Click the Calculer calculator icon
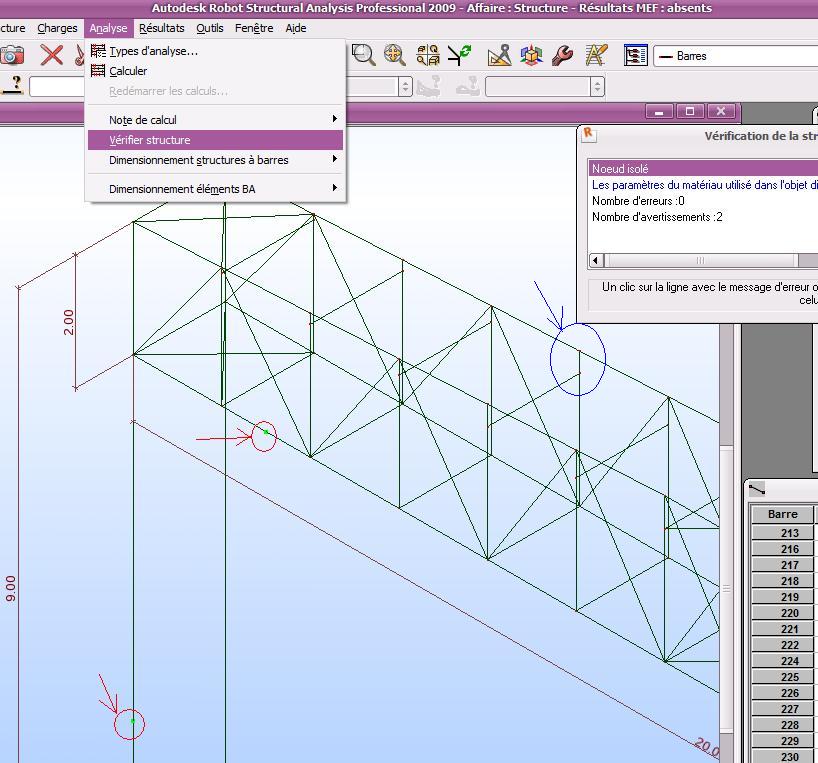The width and height of the screenshot is (818, 763). [98, 70]
